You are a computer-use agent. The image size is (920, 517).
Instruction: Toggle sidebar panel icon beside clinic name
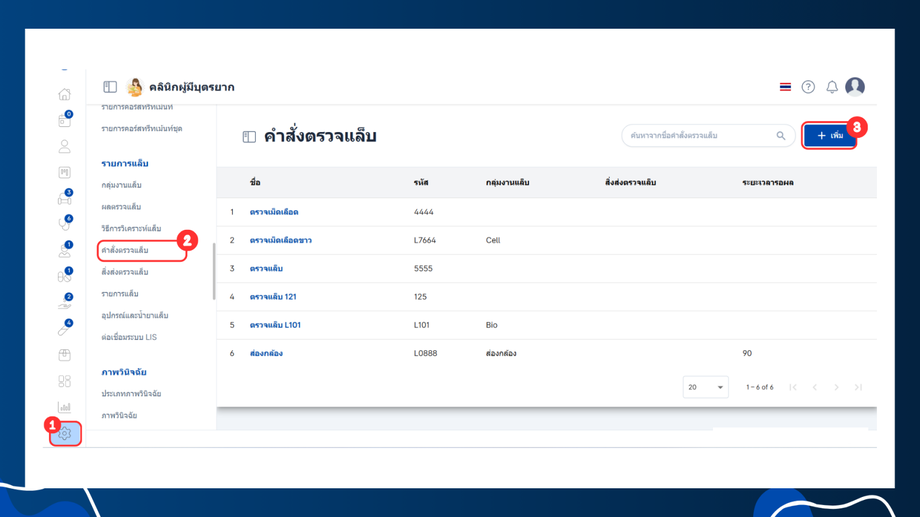point(110,87)
